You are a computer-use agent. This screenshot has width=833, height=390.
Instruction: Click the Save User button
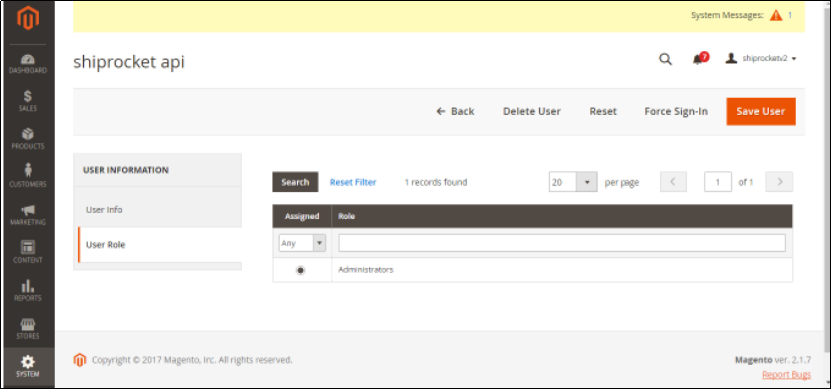(x=761, y=112)
